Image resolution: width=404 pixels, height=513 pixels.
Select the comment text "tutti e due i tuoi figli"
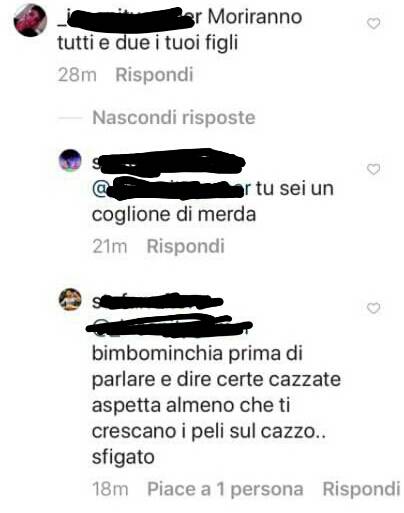tap(148, 43)
